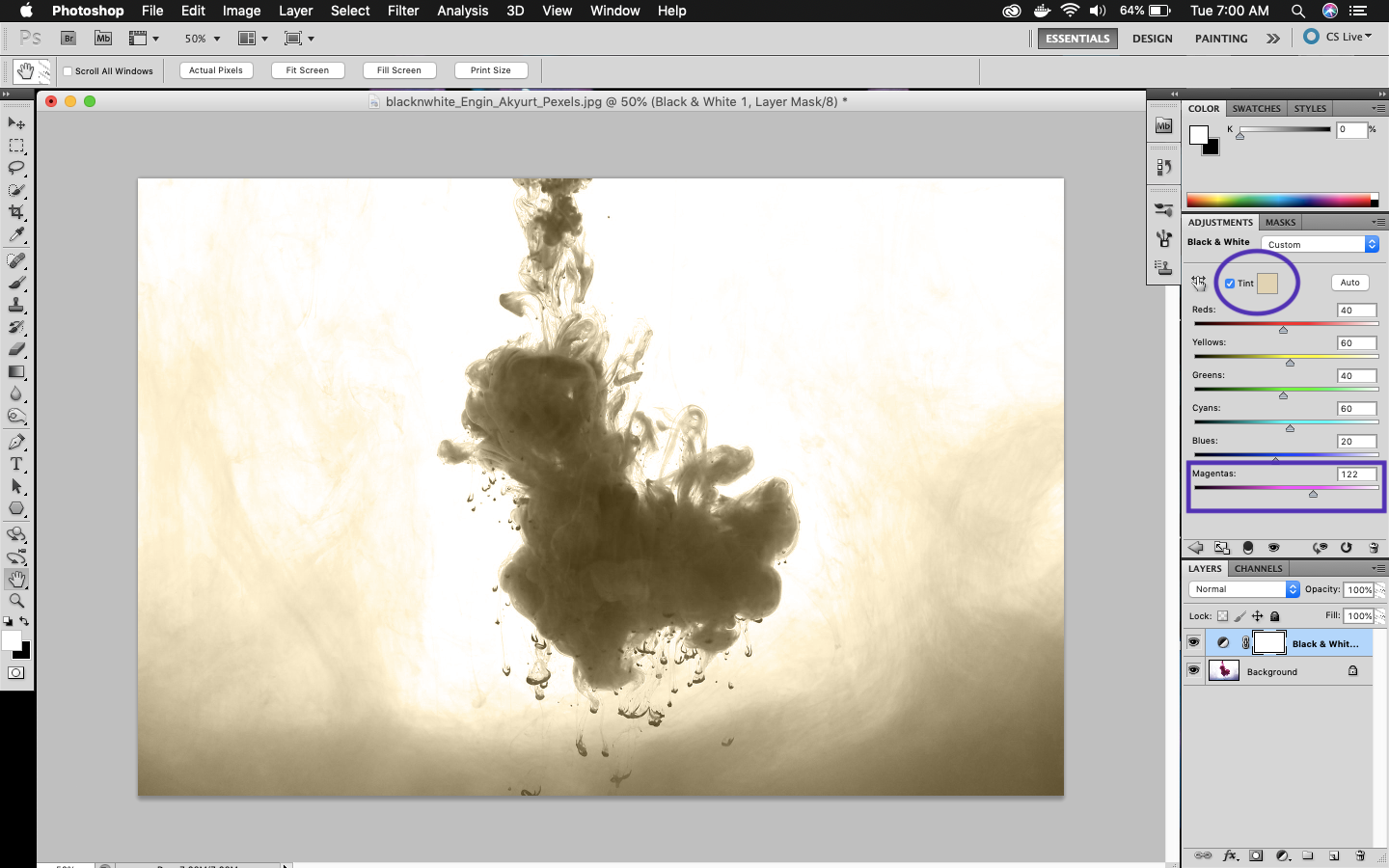
Task: Select the Move tool
Action: [16, 123]
